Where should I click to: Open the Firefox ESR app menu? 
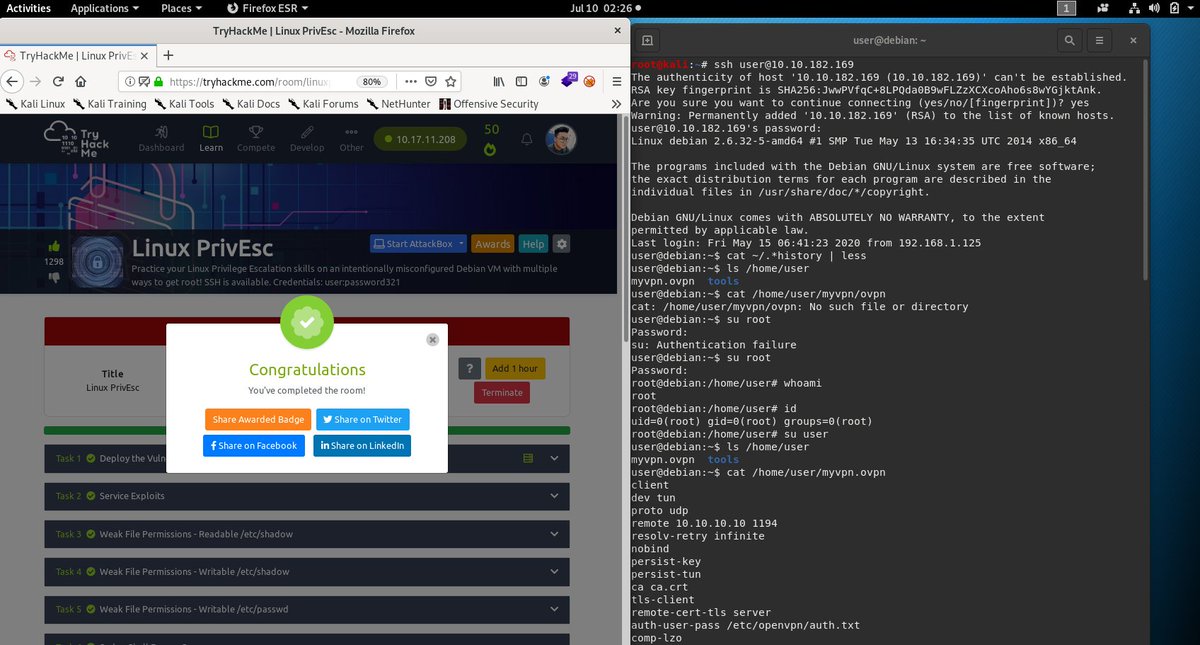(x=268, y=8)
